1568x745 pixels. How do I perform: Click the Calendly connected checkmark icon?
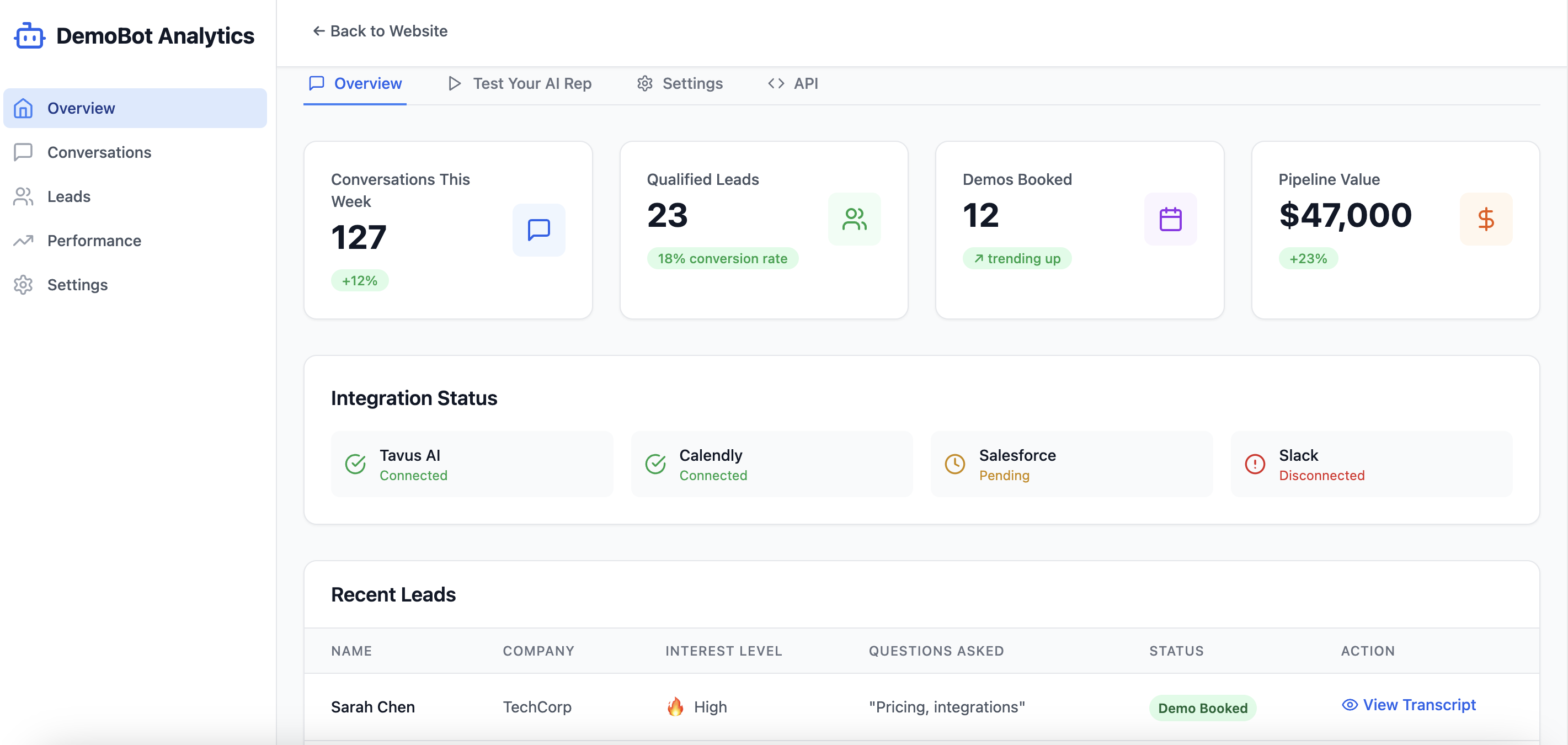pos(655,465)
